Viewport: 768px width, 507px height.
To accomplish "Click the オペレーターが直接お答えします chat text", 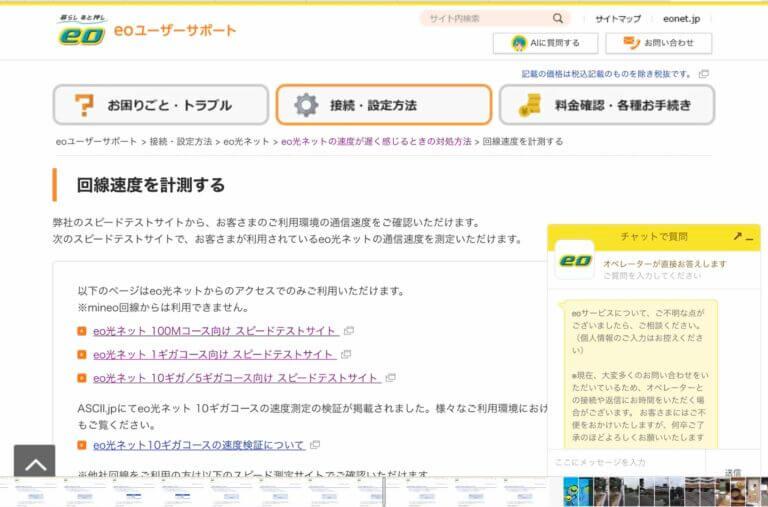I will (x=665, y=264).
